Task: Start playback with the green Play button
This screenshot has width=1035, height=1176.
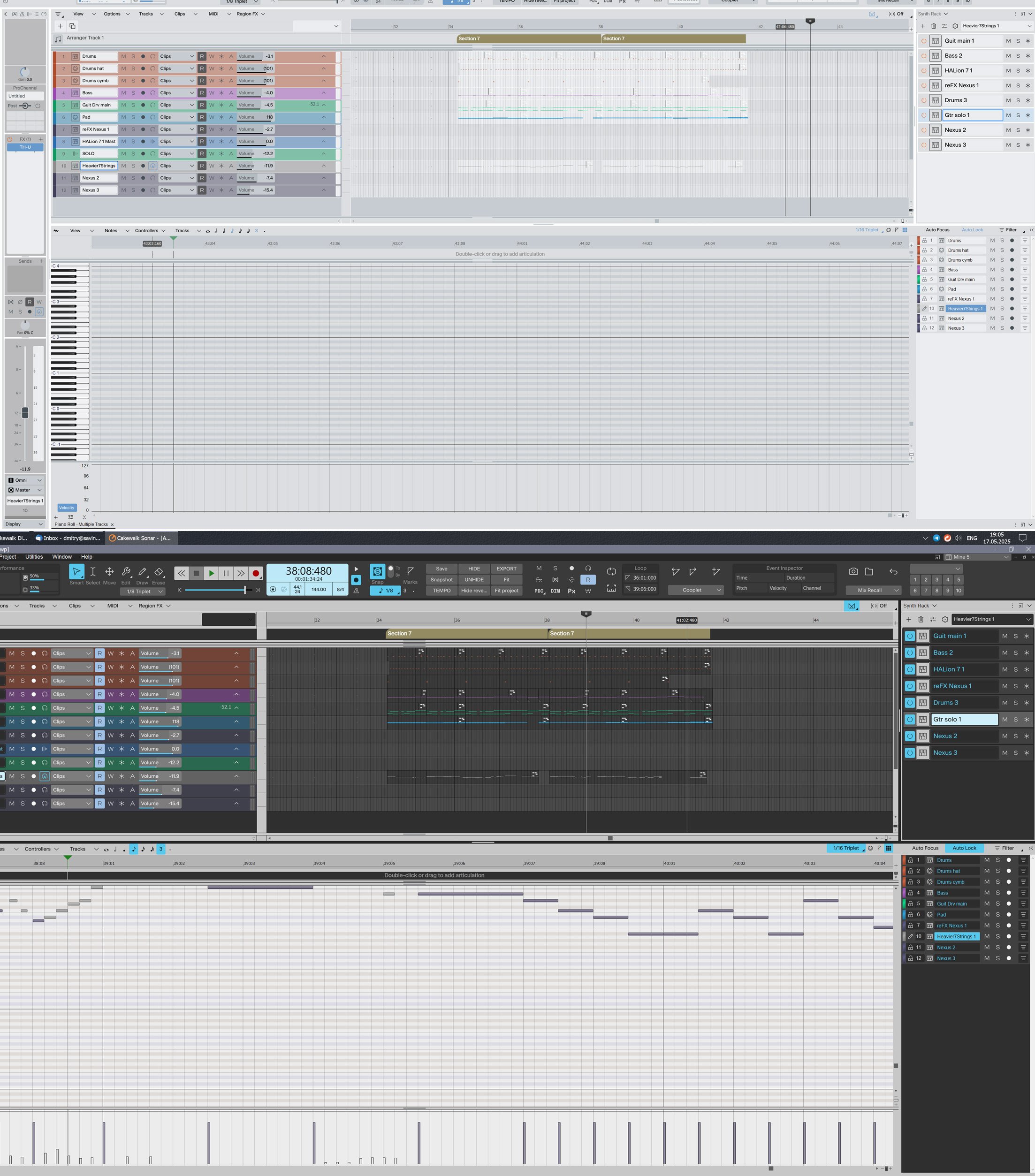Action: pyautogui.click(x=211, y=573)
